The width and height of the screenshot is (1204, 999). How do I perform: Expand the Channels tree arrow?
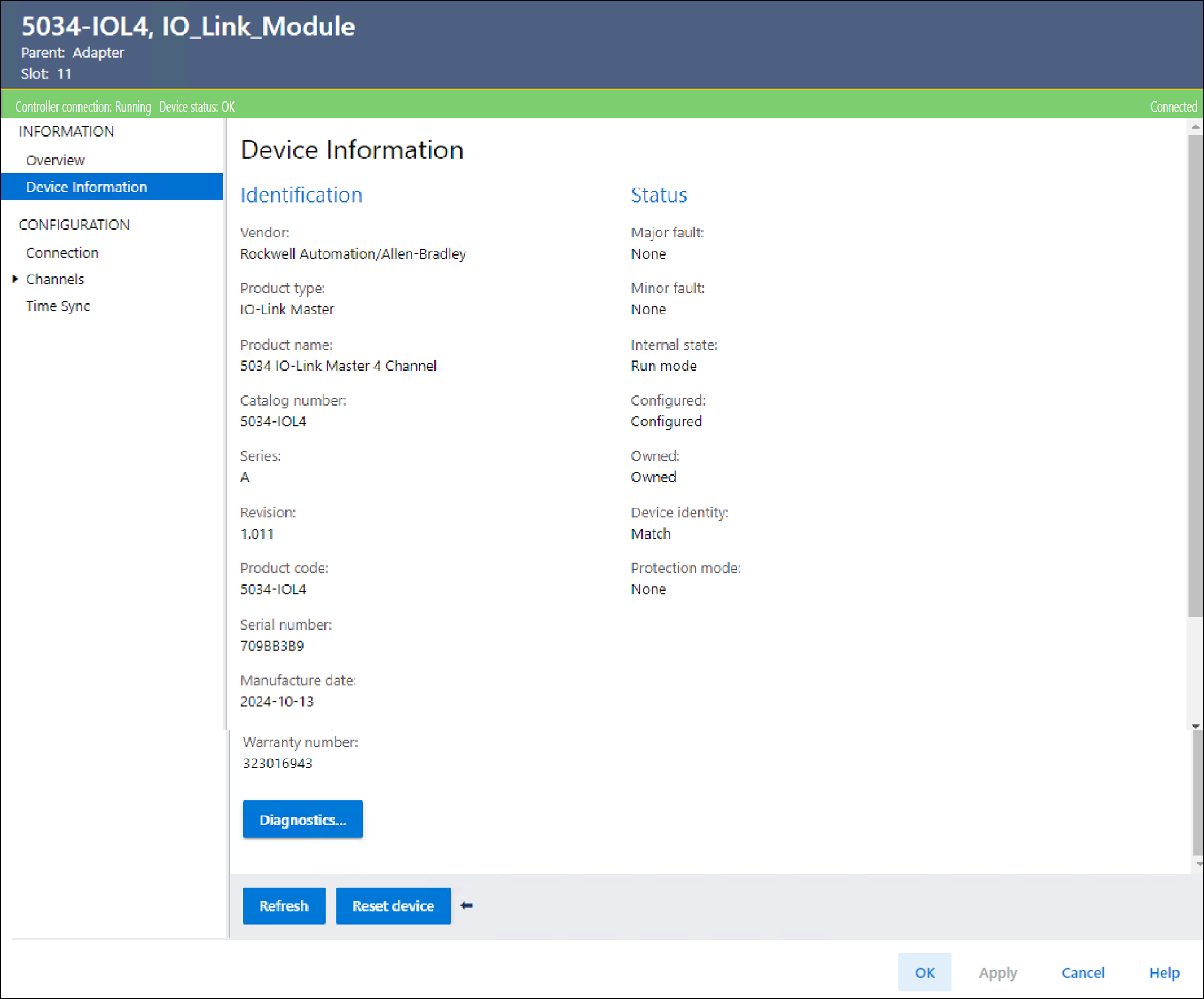[x=15, y=279]
